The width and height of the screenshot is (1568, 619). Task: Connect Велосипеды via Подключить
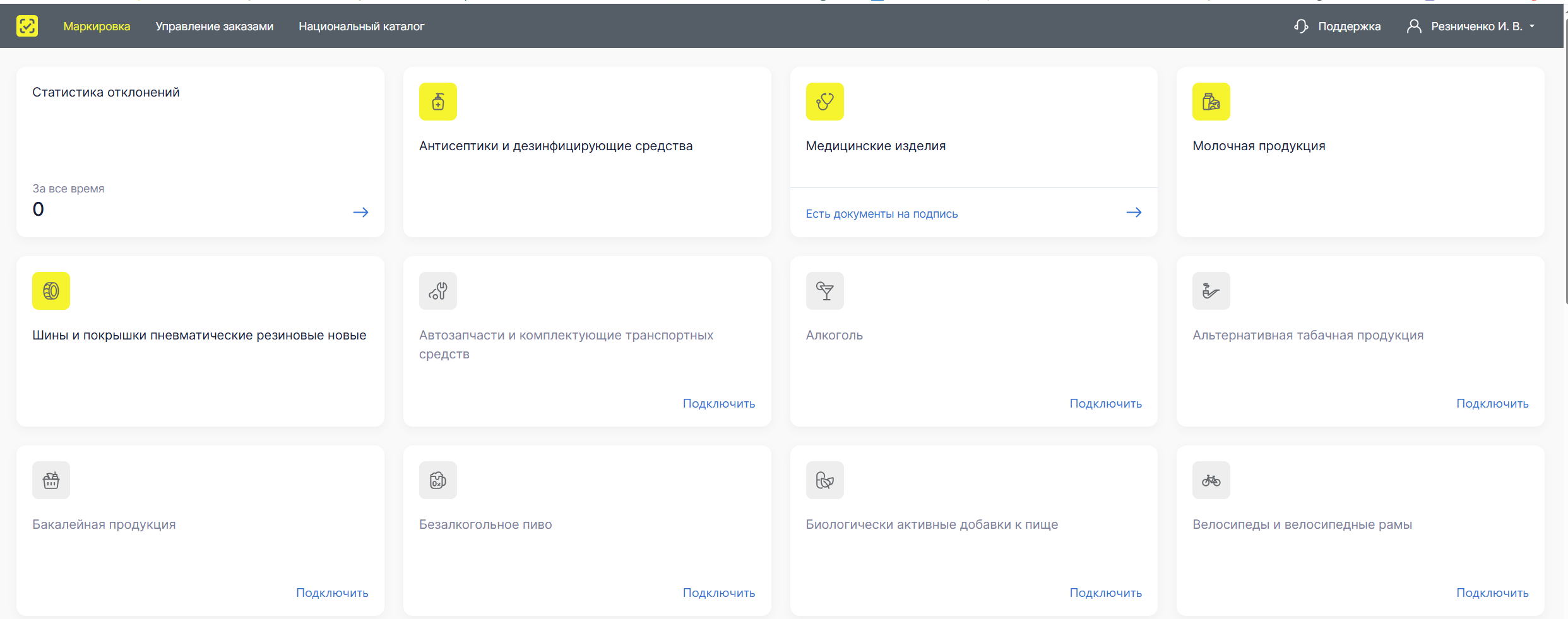click(x=1492, y=592)
